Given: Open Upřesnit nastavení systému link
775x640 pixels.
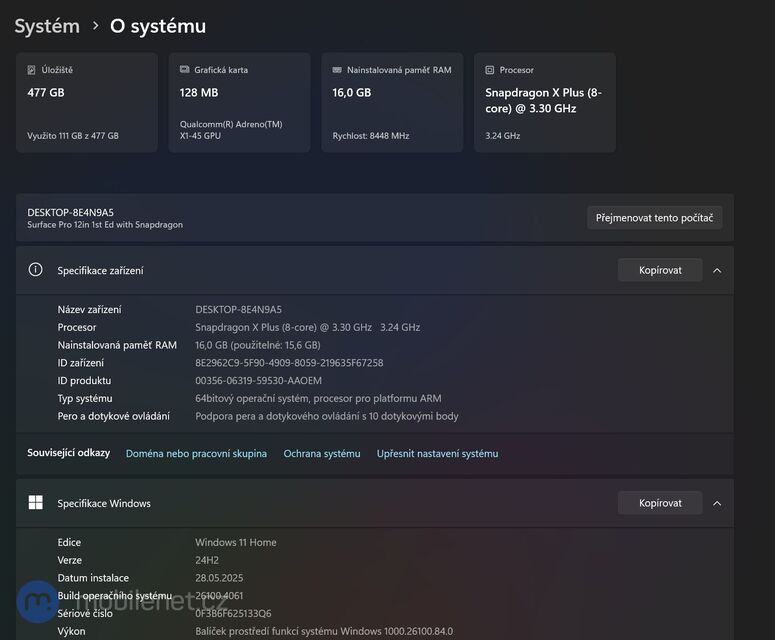Looking at the screenshot, I should pos(437,454).
